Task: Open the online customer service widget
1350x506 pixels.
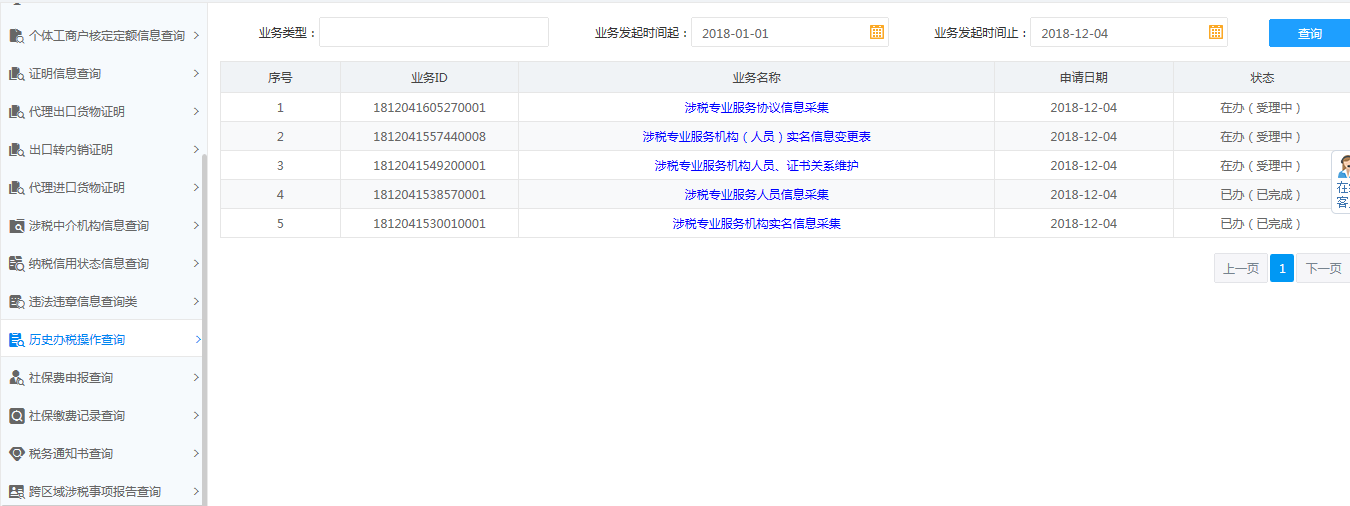Action: point(1341,182)
